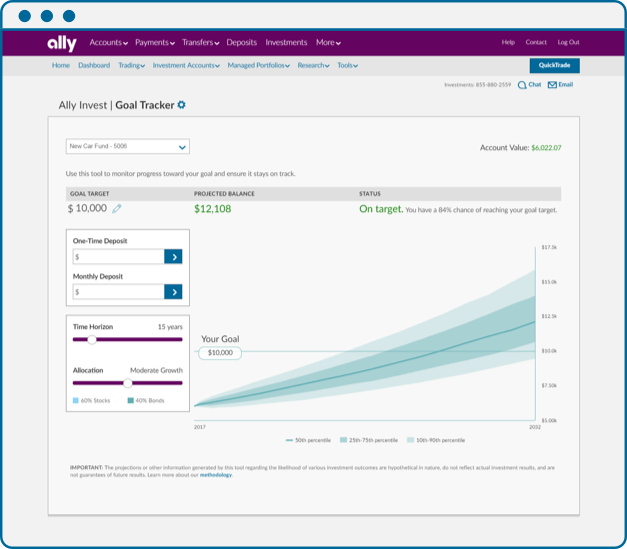Go to Investments
The image size is (627, 549).
[286, 42]
